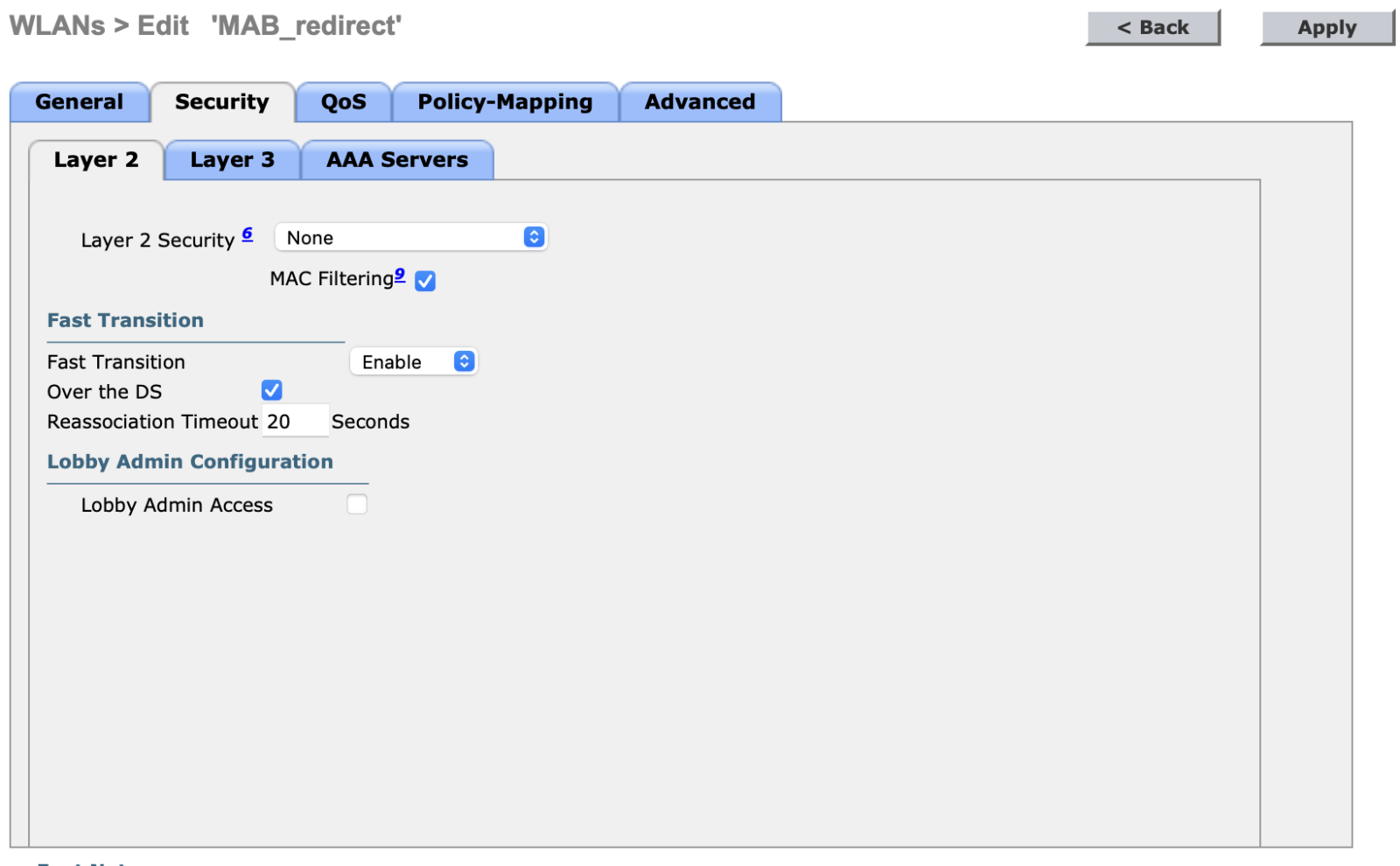This screenshot has width=1400, height=866.
Task: Enable the Lobby Admin Access checkbox
Action: pos(357,505)
